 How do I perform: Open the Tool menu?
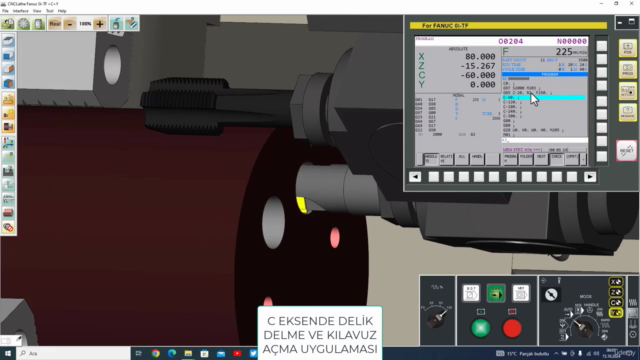[x=49, y=11]
